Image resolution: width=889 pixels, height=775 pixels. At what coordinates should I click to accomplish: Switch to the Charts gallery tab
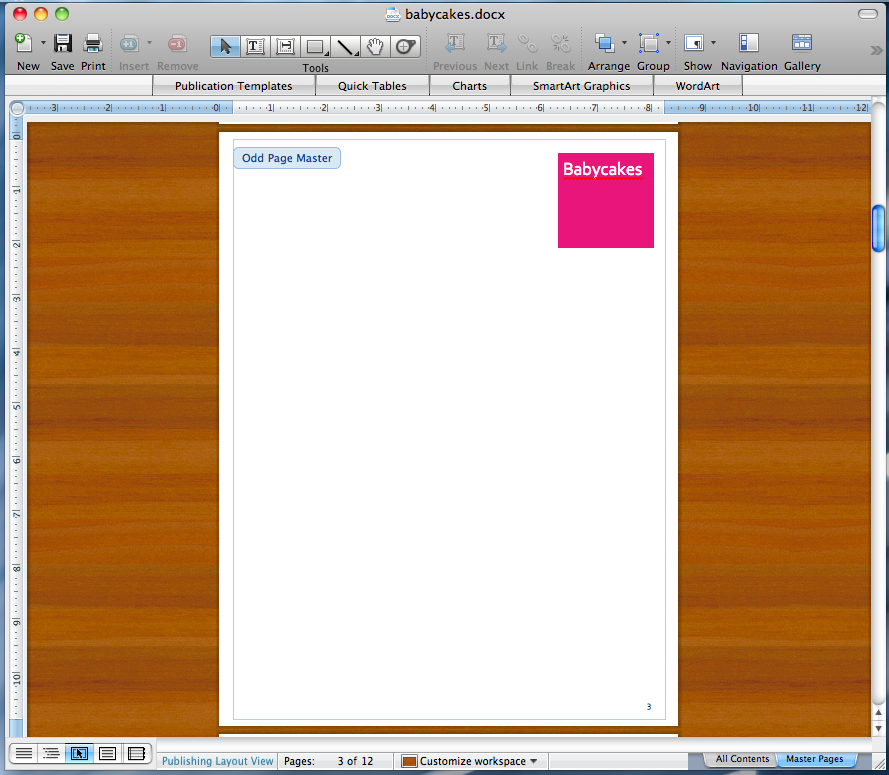(469, 85)
